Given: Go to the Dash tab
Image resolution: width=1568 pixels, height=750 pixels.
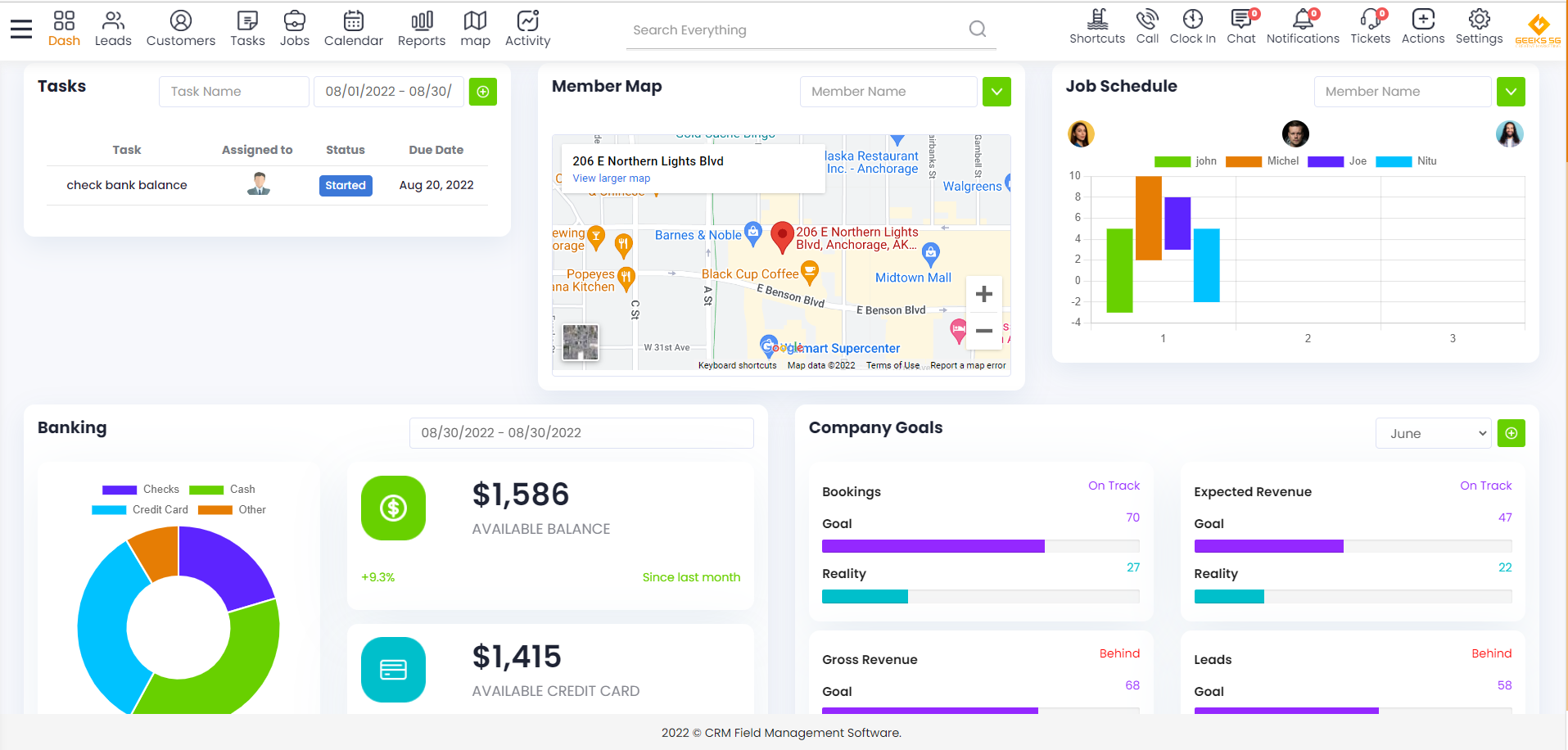Looking at the screenshot, I should click(64, 29).
